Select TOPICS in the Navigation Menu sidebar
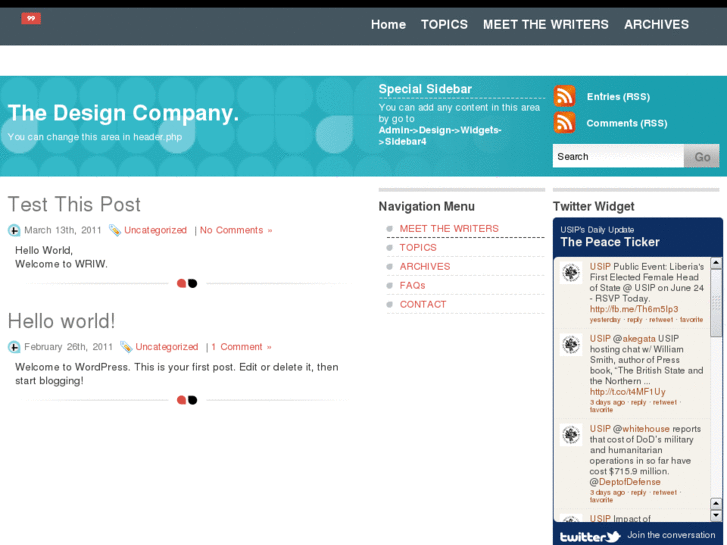Viewport: 727px width, 545px height. [418, 248]
